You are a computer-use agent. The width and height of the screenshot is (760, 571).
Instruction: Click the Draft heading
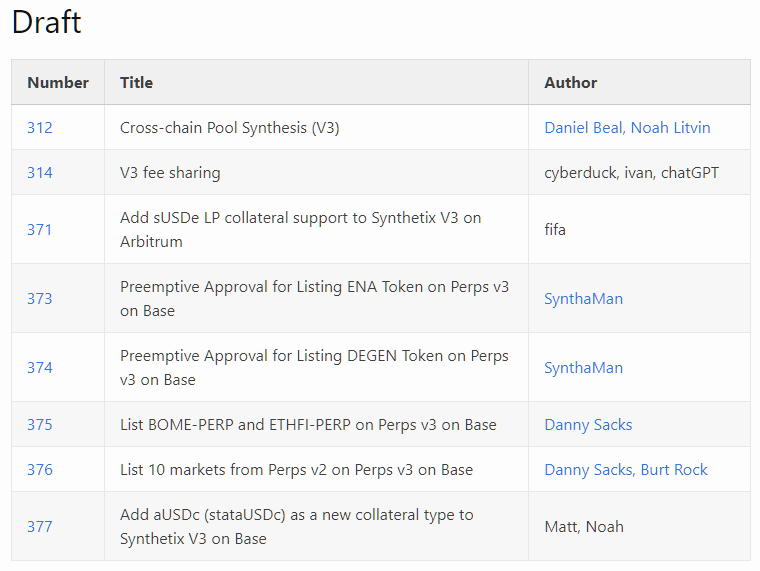pos(47,22)
